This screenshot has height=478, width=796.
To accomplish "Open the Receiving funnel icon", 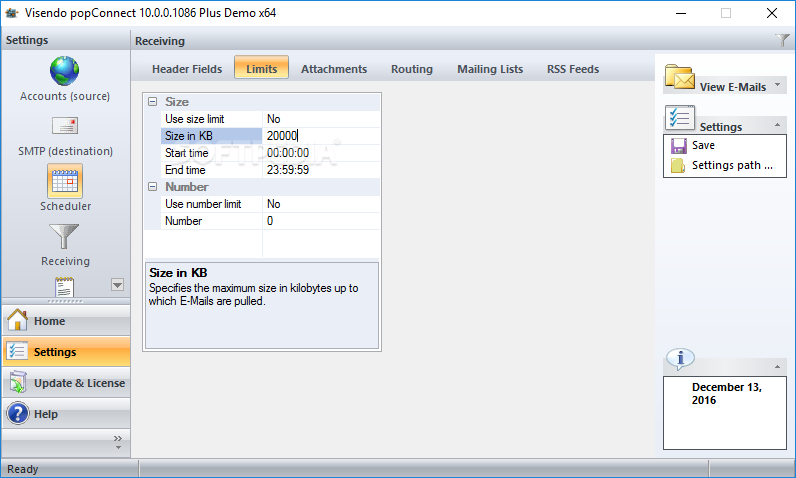I will pyautogui.click(x=64, y=236).
